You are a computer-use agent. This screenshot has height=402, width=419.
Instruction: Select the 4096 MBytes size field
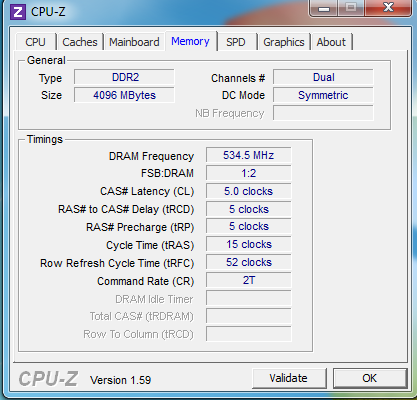[124, 95]
